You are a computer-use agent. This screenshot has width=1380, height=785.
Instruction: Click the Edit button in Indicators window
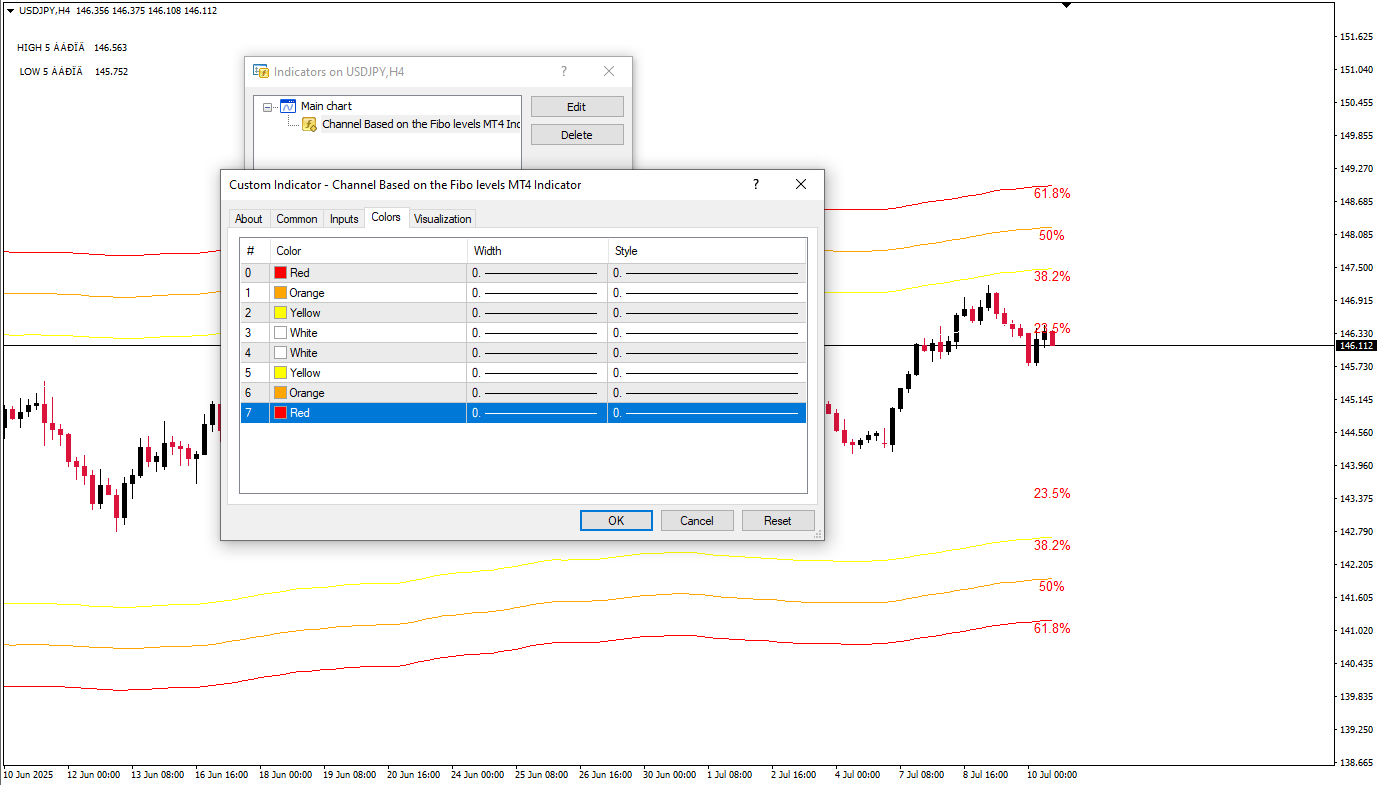point(576,107)
